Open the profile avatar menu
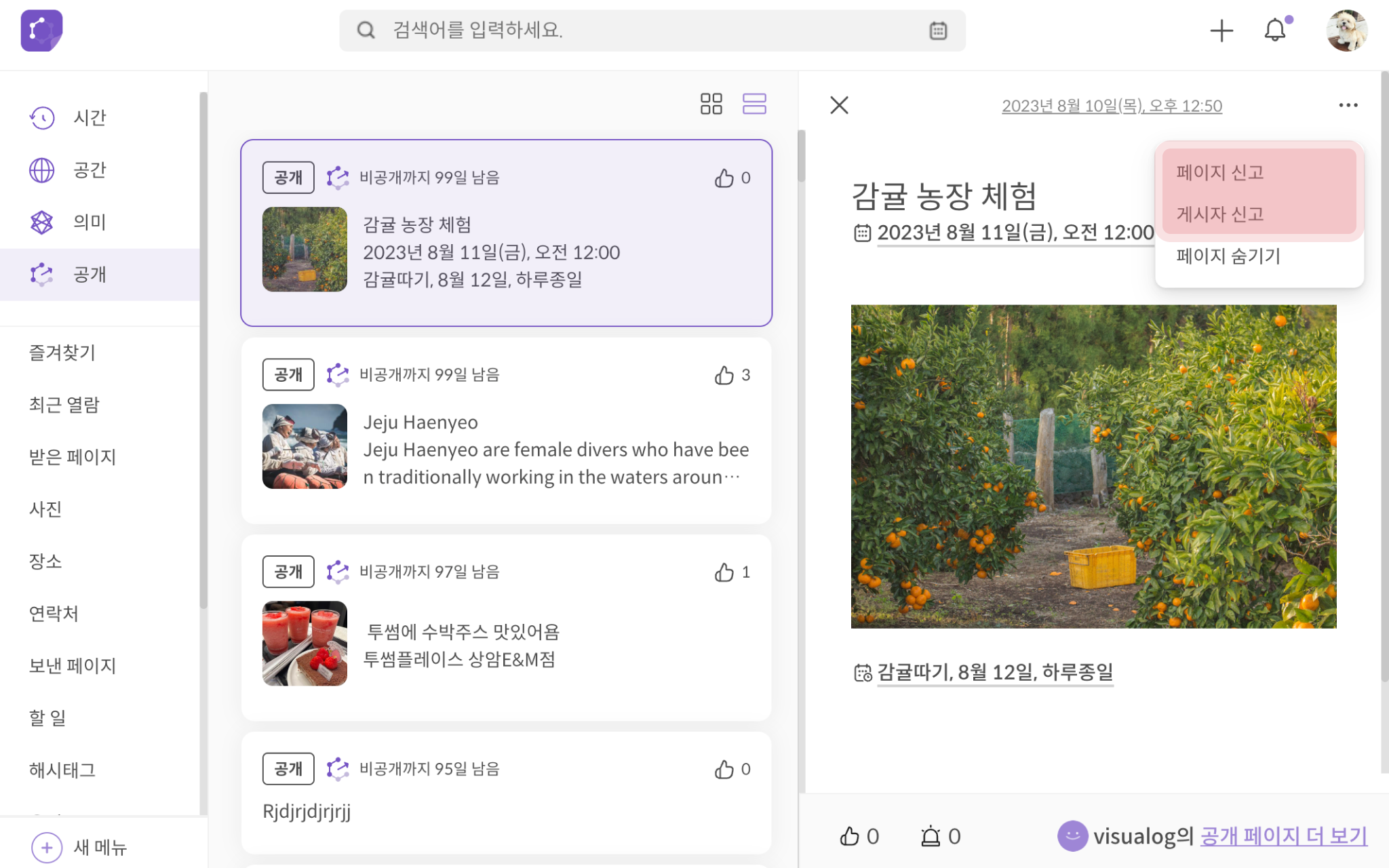Viewport: 1389px width, 868px height. pyautogui.click(x=1346, y=31)
